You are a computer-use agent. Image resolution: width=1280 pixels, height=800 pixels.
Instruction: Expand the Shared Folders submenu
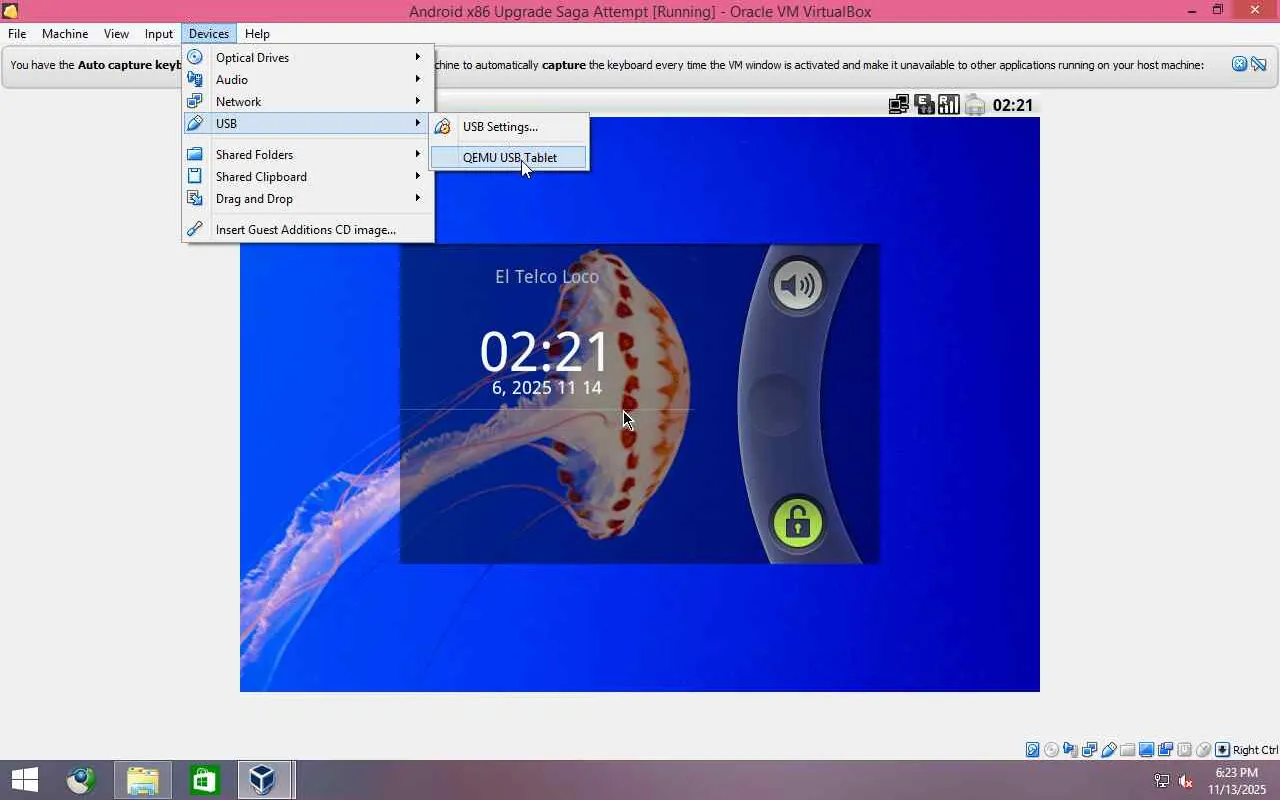[308, 154]
